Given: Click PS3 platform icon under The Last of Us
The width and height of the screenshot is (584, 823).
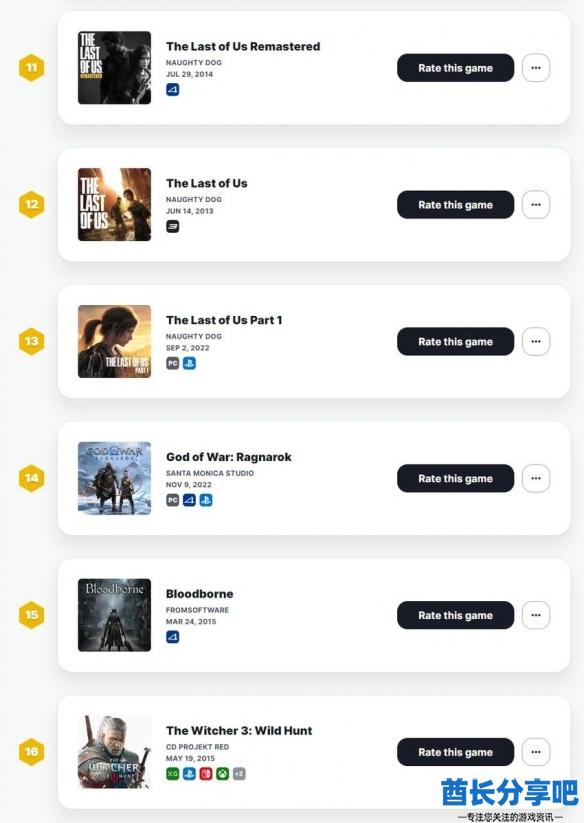Looking at the screenshot, I should [173, 226].
